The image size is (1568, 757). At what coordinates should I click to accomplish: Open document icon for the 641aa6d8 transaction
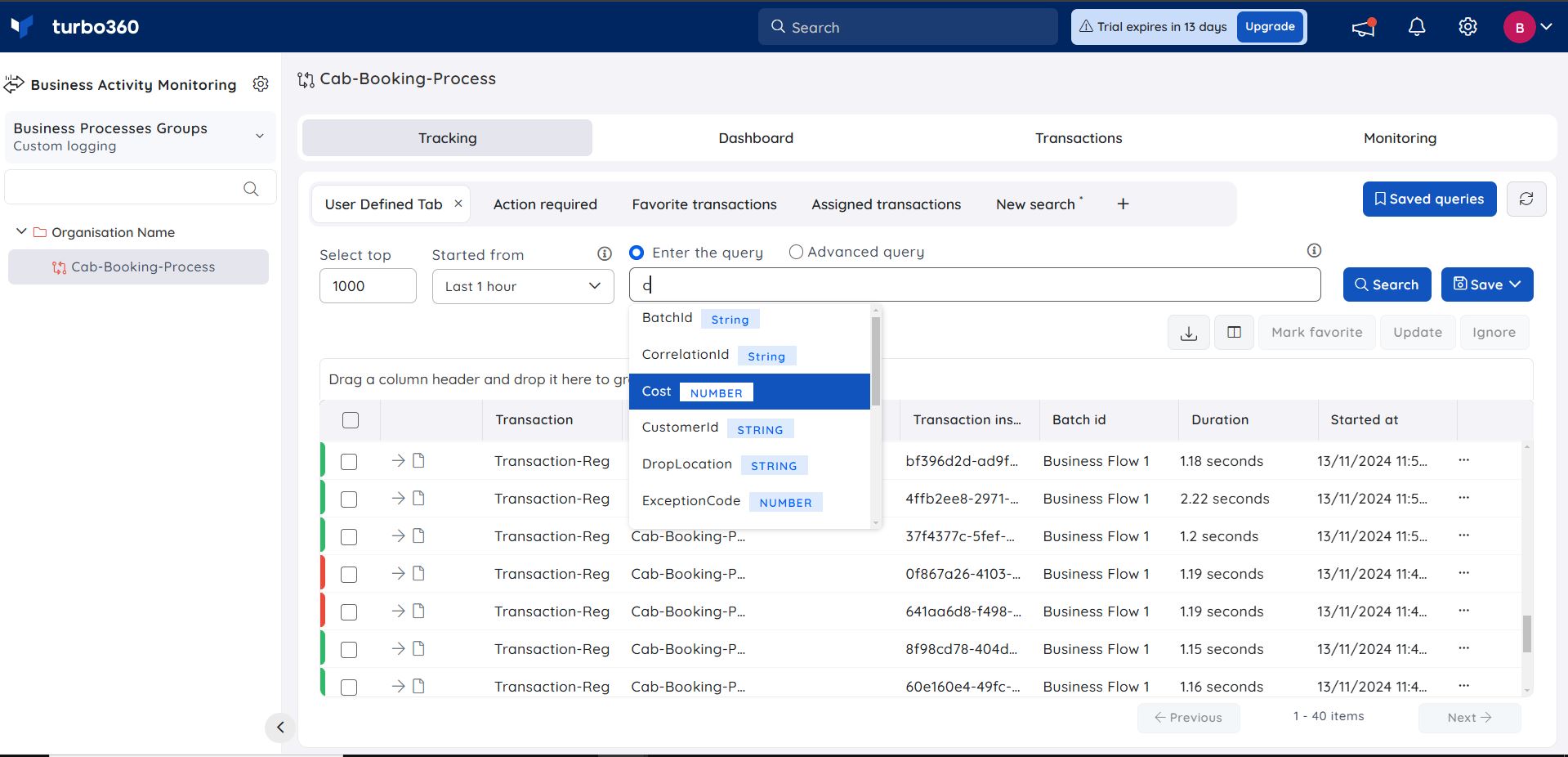coord(418,611)
